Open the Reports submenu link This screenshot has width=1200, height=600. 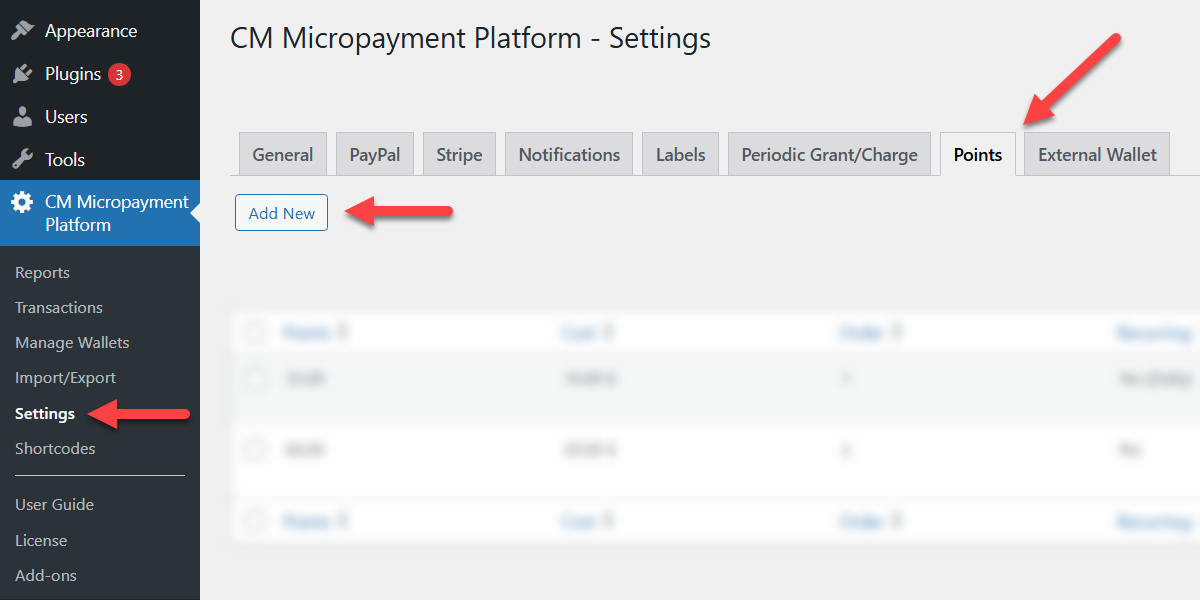point(42,272)
